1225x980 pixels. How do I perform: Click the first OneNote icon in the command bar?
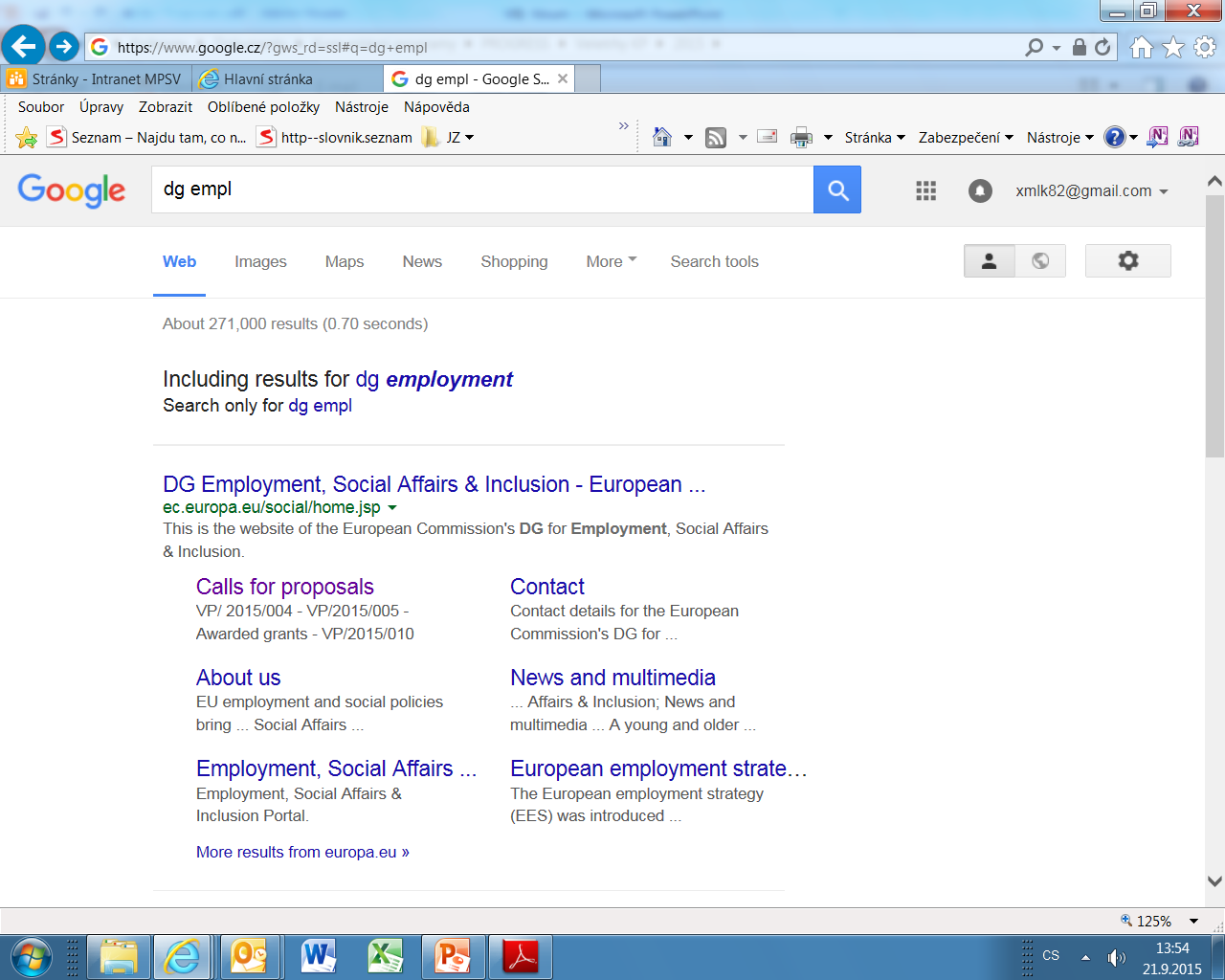coord(1157,137)
